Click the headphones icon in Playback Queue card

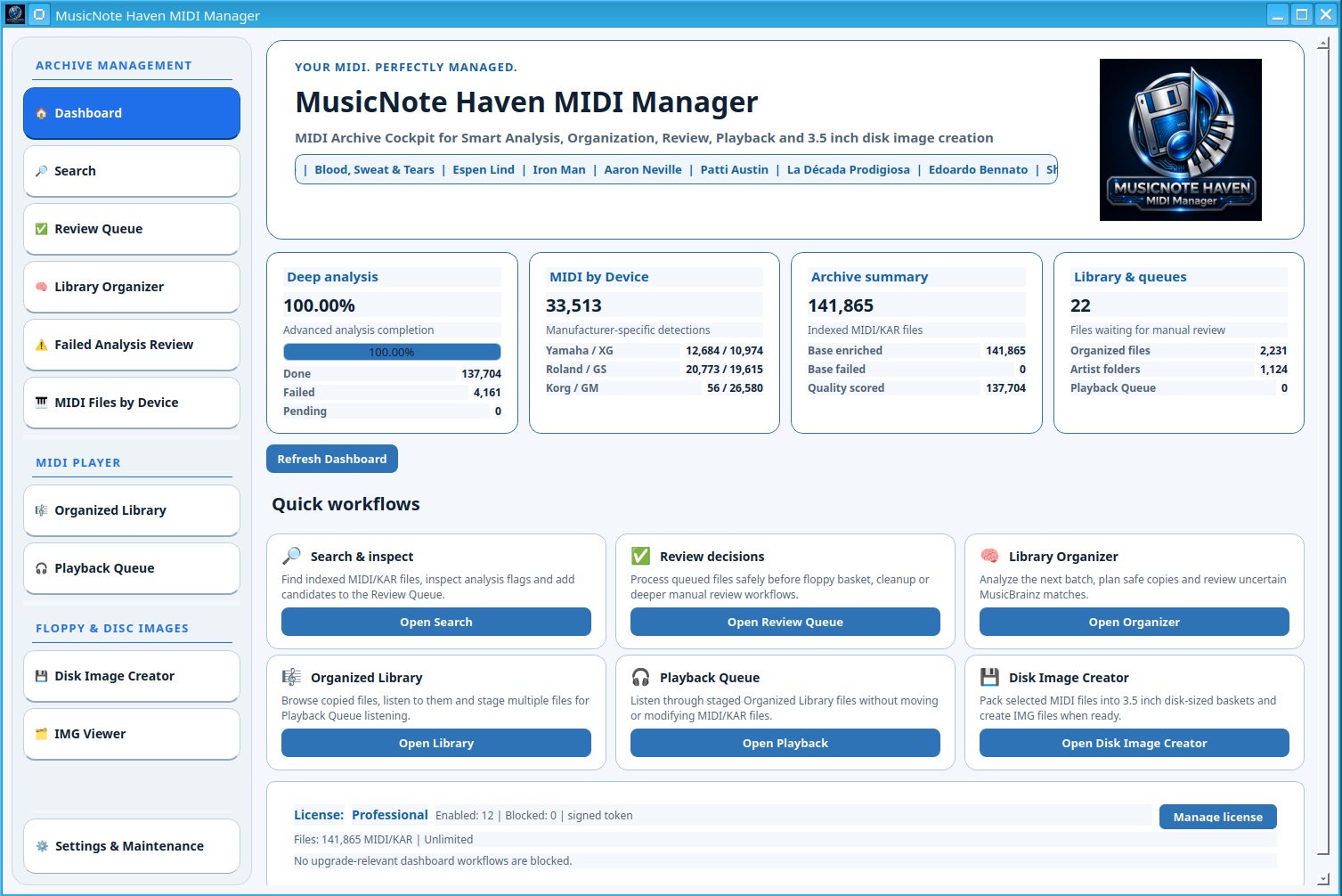(x=640, y=677)
